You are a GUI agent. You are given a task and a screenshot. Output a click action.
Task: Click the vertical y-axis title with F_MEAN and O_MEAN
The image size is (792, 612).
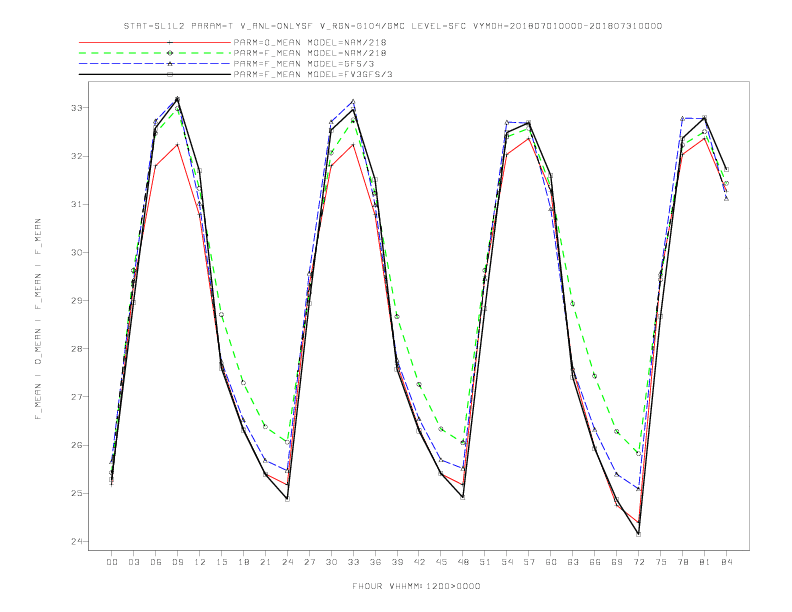pos(38,319)
